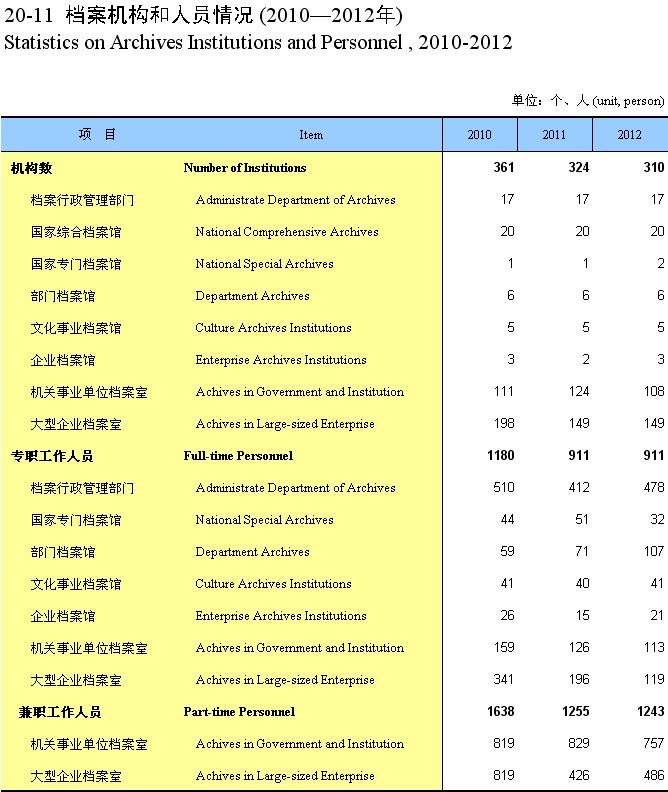Screen dimensions: 668x792
Task: Click the value 21 in the 2012 column
Action: pyautogui.click(x=657, y=615)
